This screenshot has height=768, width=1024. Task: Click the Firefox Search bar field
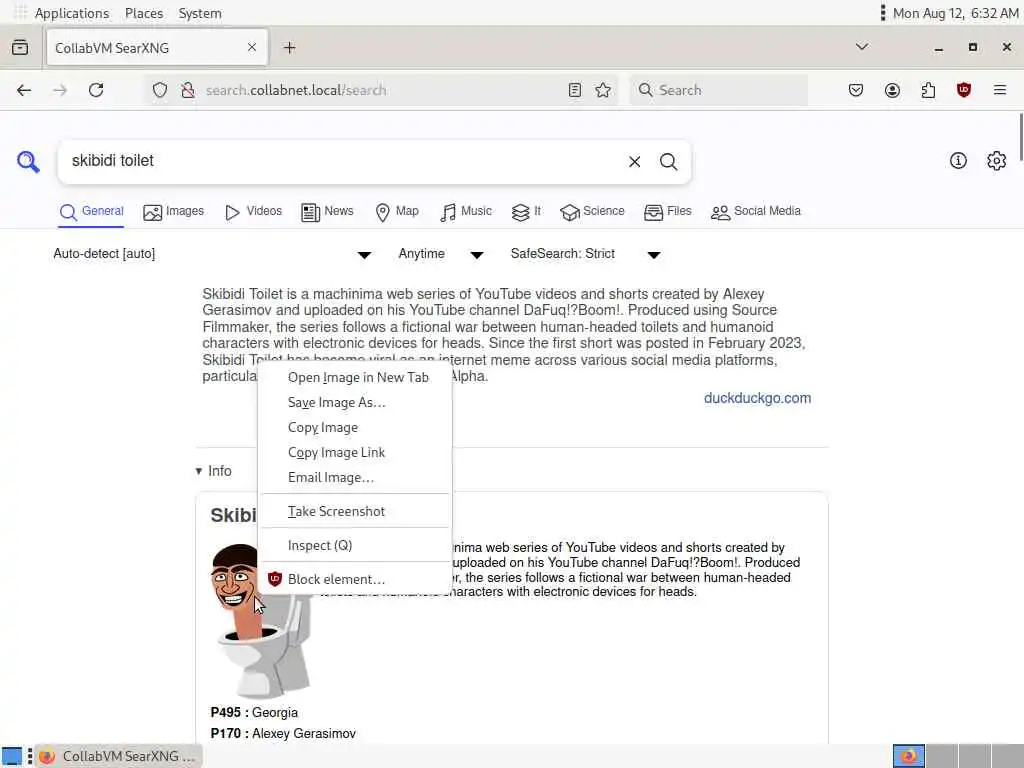pos(718,90)
